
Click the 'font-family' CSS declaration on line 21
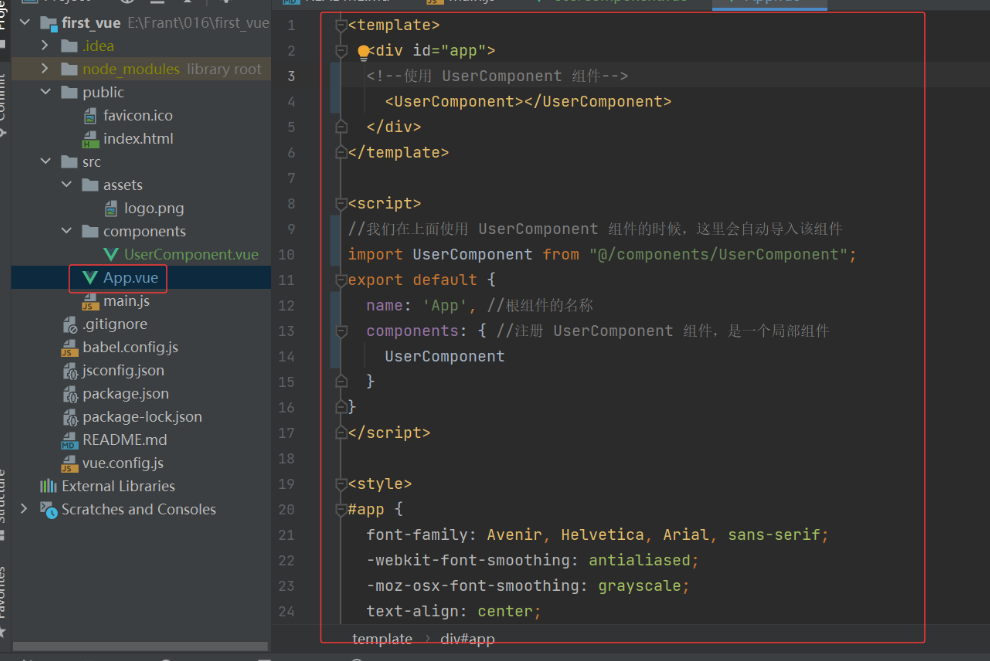pyautogui.click(x=597, y=535)
